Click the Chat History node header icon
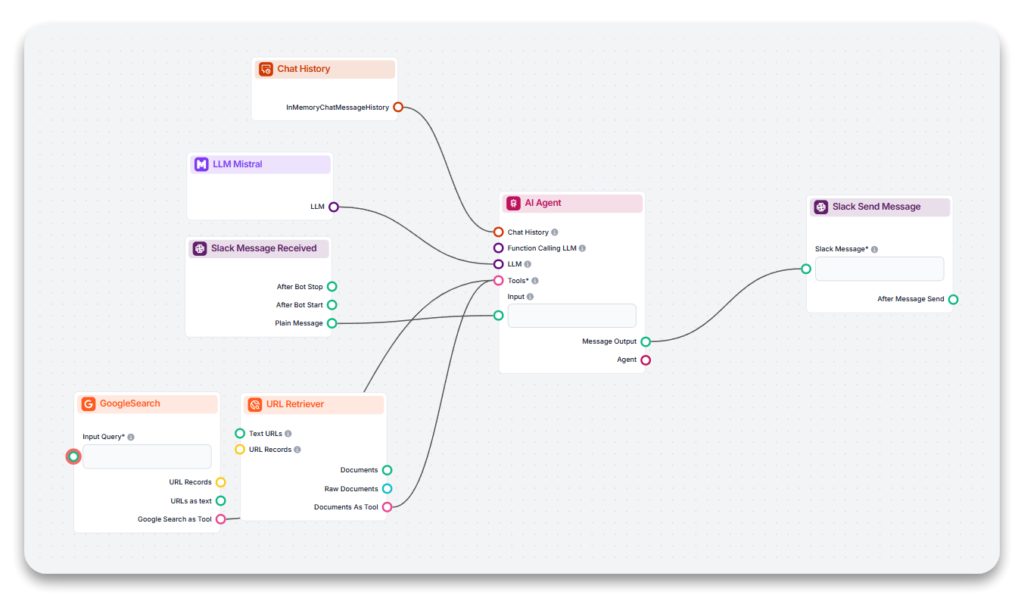The image size is (1024, 598). click(266, 68)
